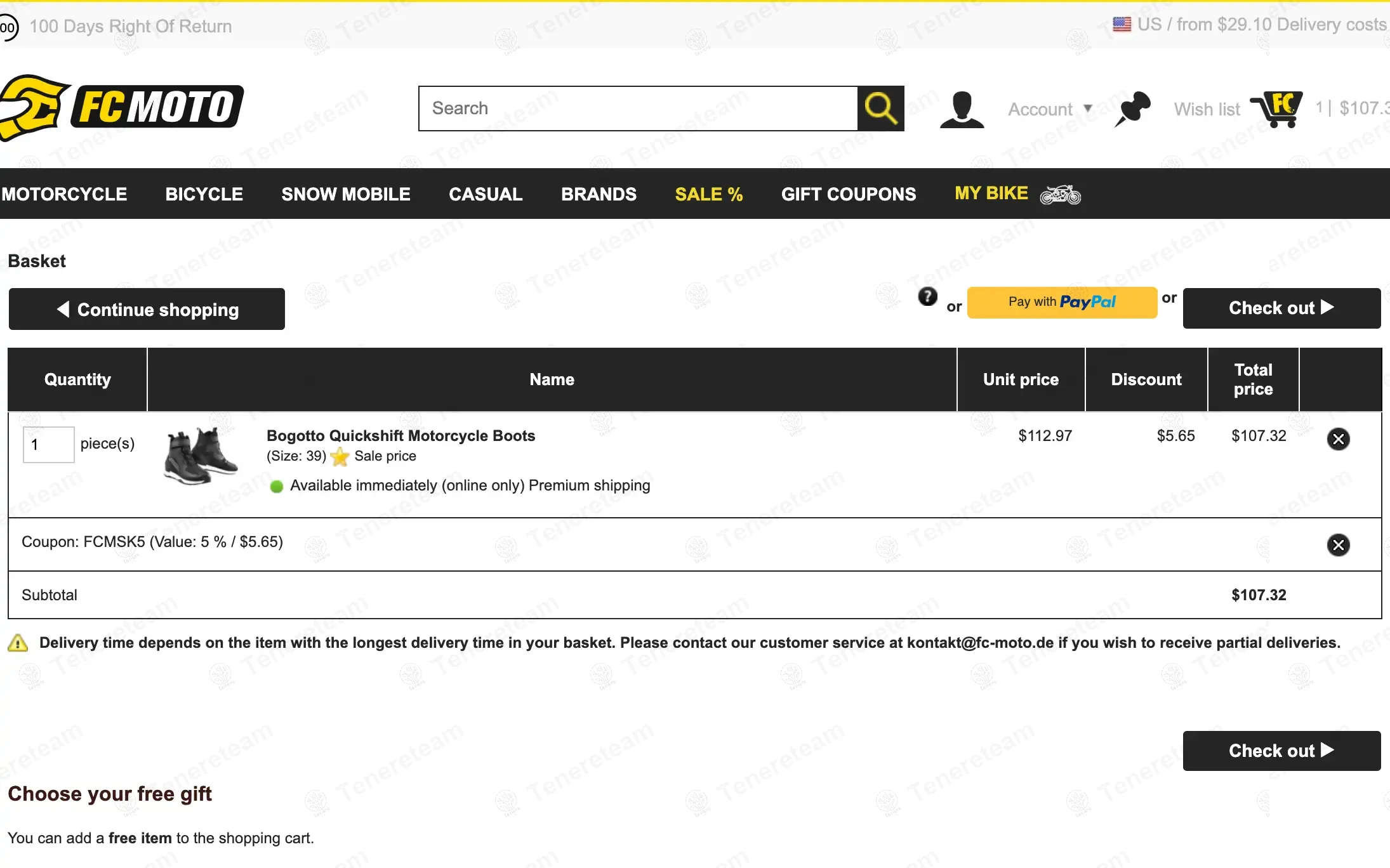Click the Subtotal label
1390x868 pixels.
[50, 595]
